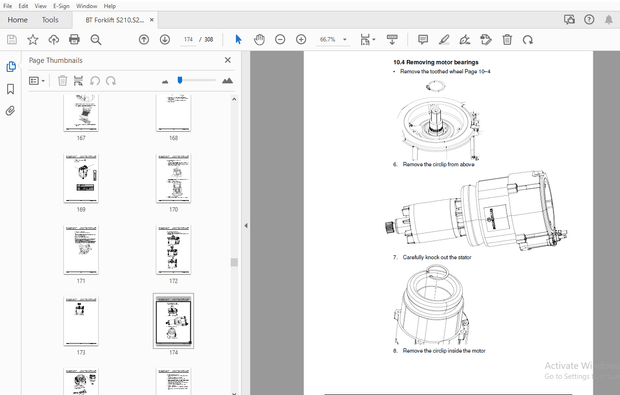Select page 174 thumbnail
620x395 pixels.
[174, 321]
